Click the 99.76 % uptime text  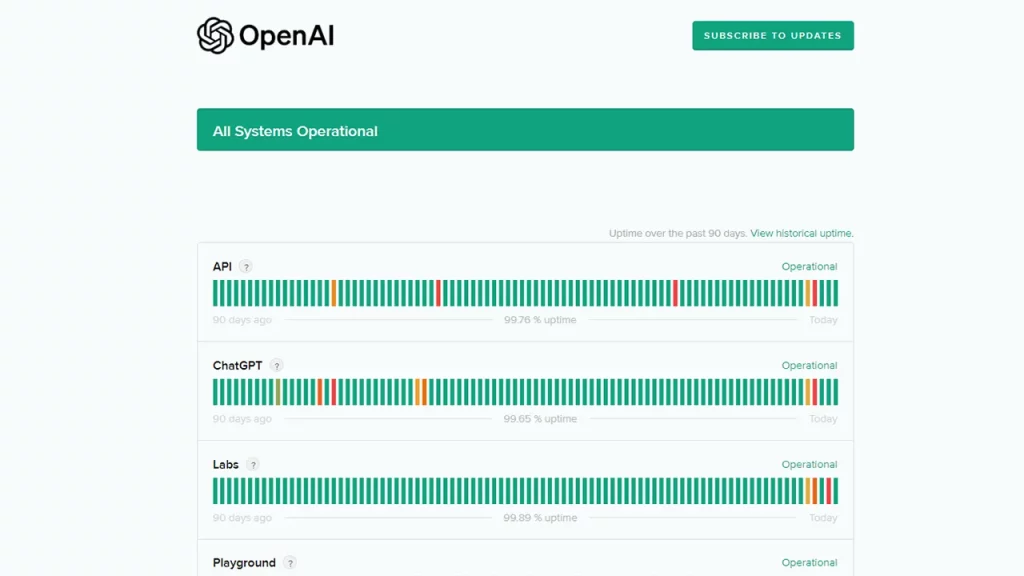click(x=540, y=320)
